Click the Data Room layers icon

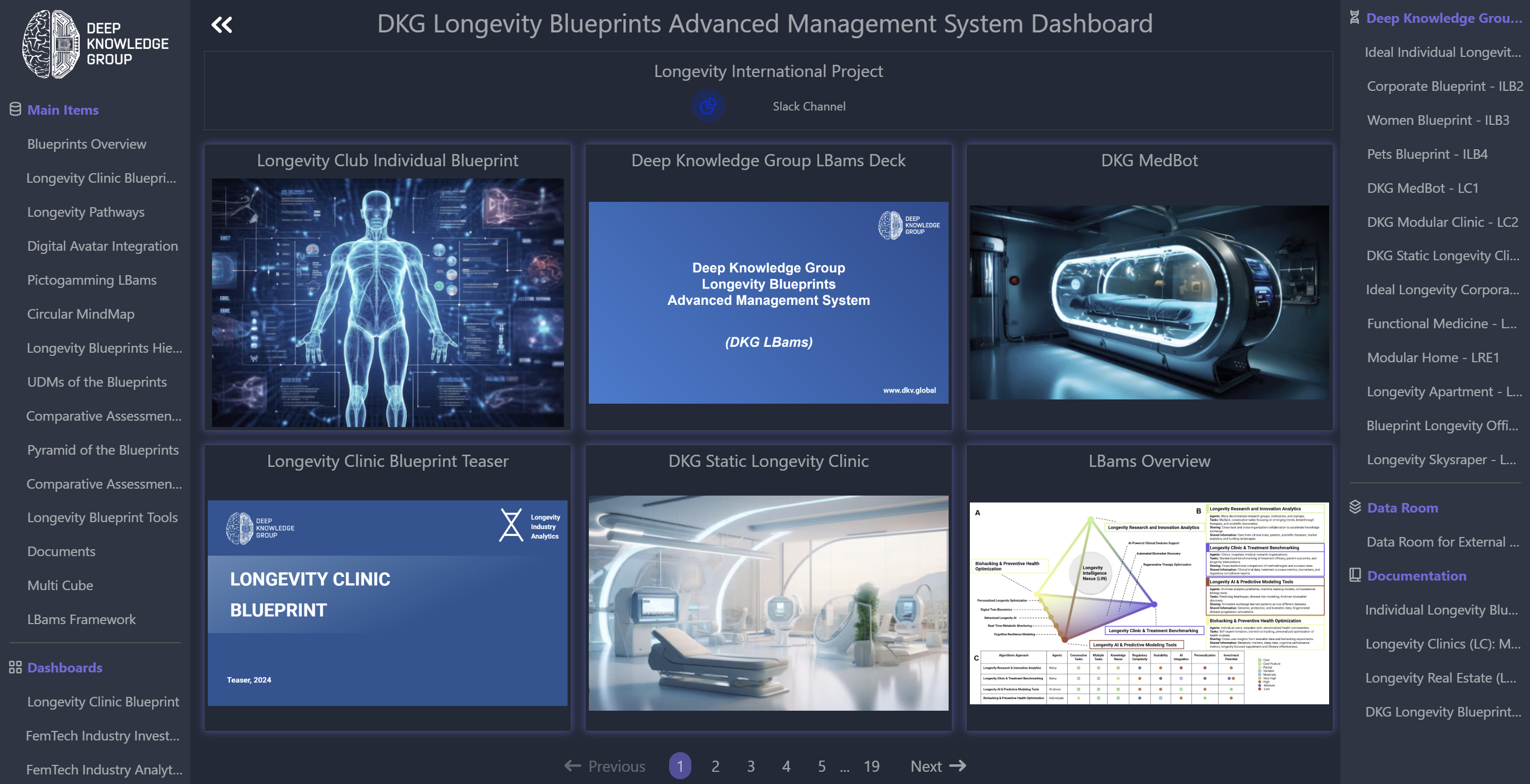click(x=1355, y=507)
